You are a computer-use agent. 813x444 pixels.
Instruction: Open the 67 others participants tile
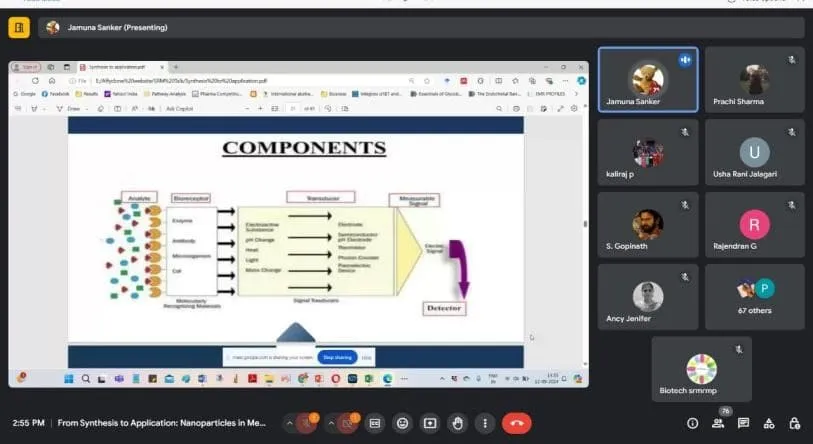point(755,297)
